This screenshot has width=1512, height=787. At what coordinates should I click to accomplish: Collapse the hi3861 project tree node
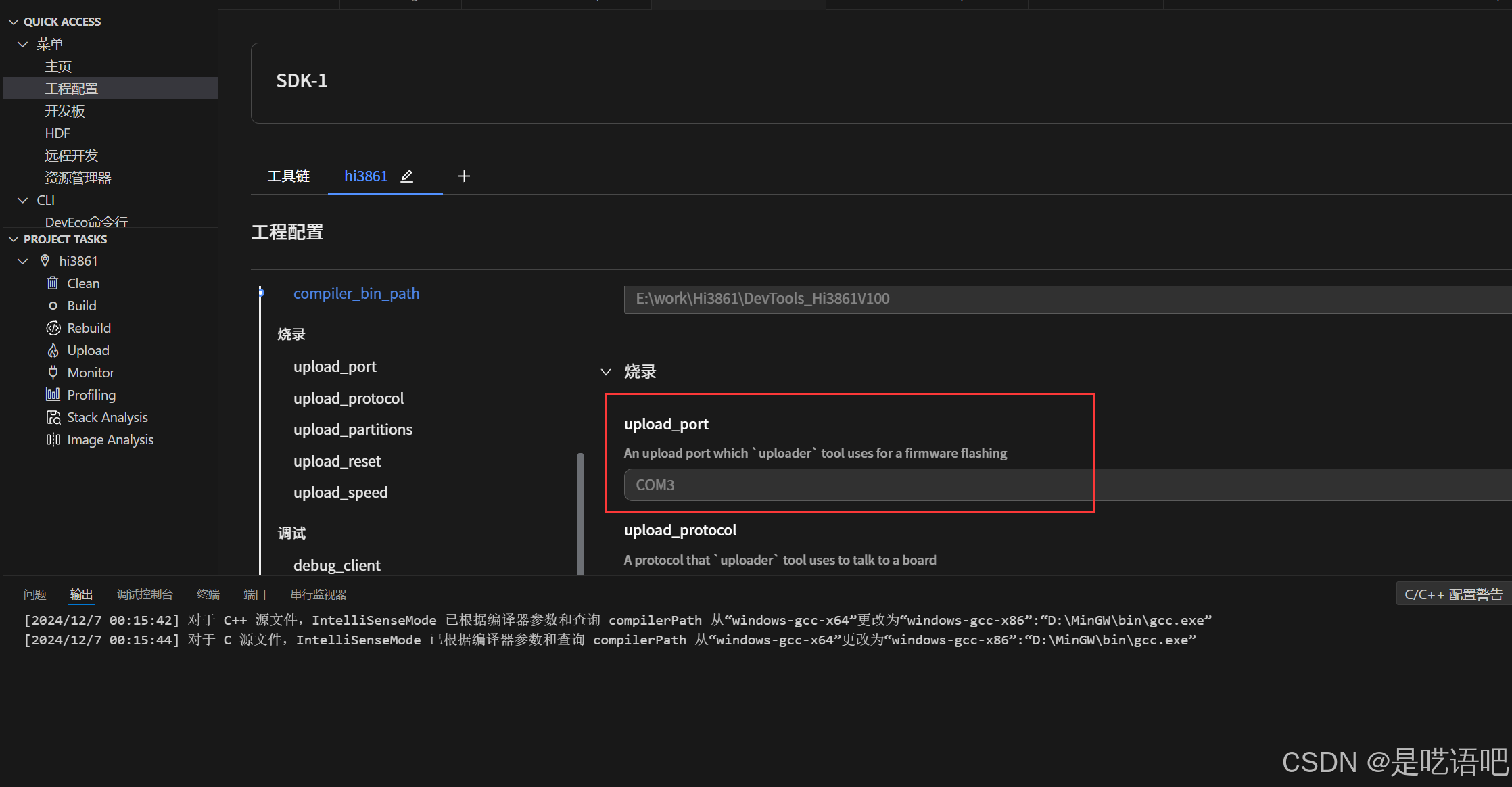click(23, 261)
